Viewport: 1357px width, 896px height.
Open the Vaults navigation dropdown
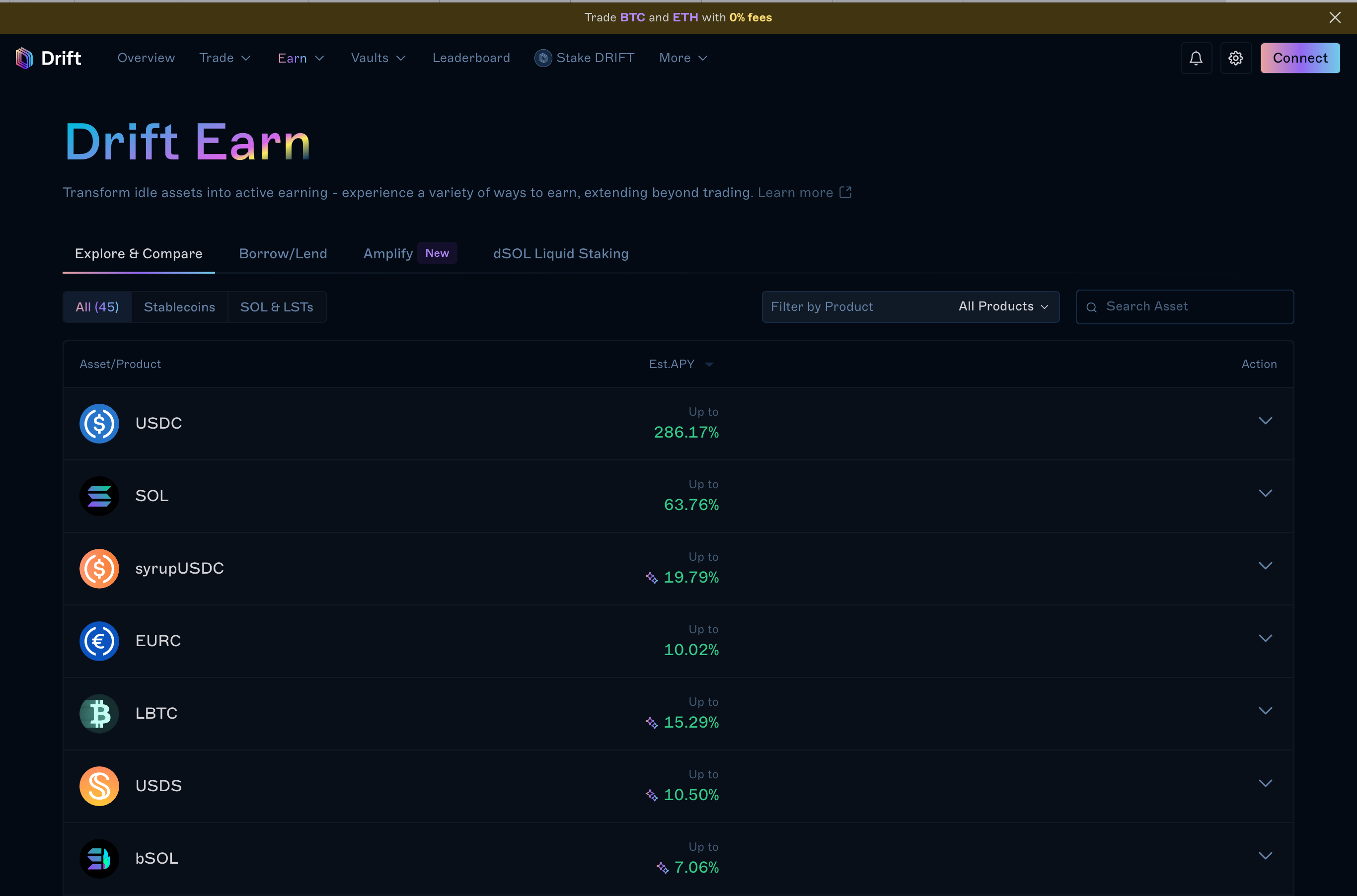378,58
